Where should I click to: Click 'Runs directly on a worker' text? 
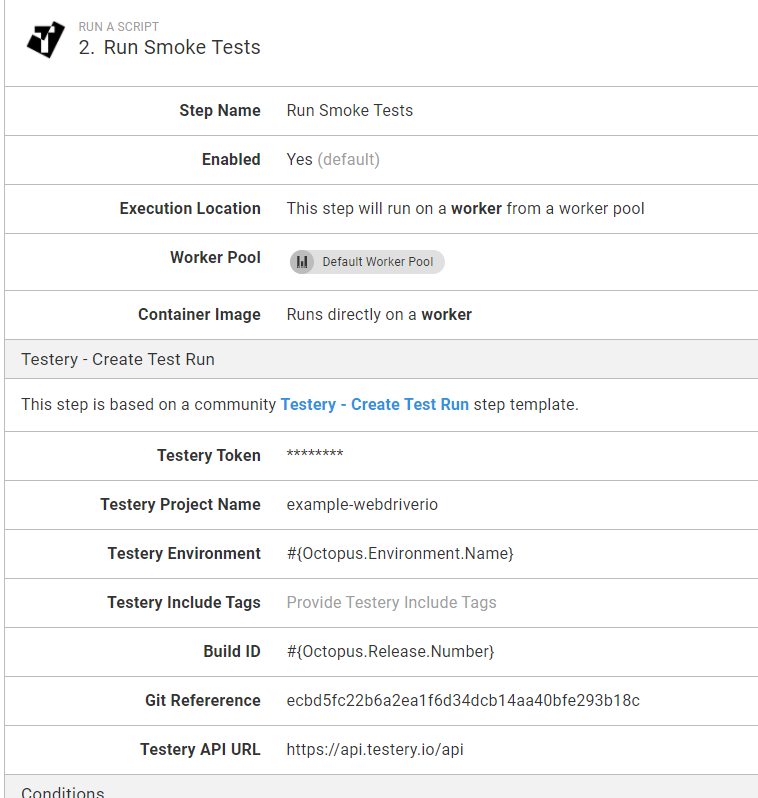click(379, 315)
